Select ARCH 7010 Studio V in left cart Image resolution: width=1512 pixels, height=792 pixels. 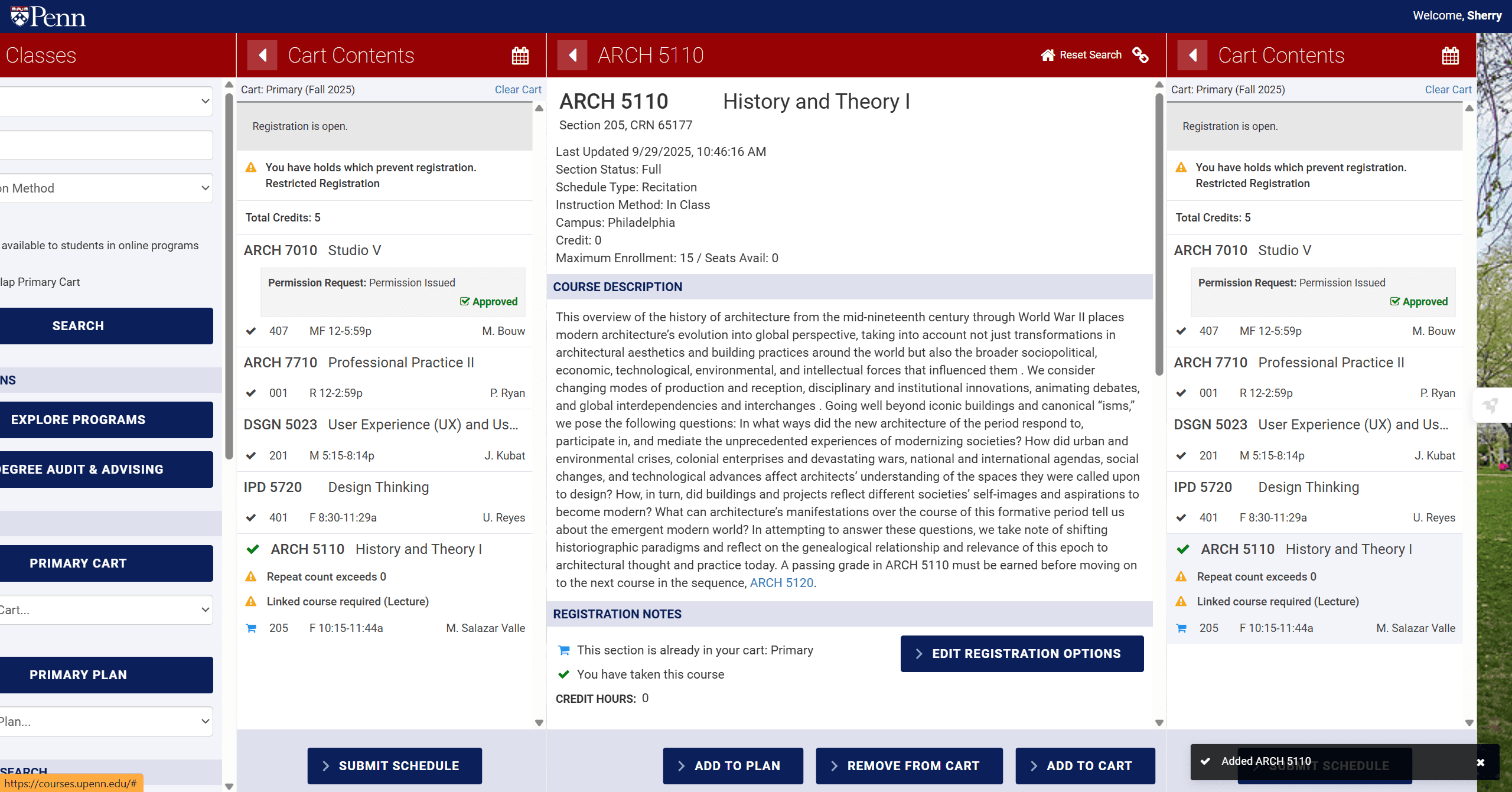coord(312,250)
